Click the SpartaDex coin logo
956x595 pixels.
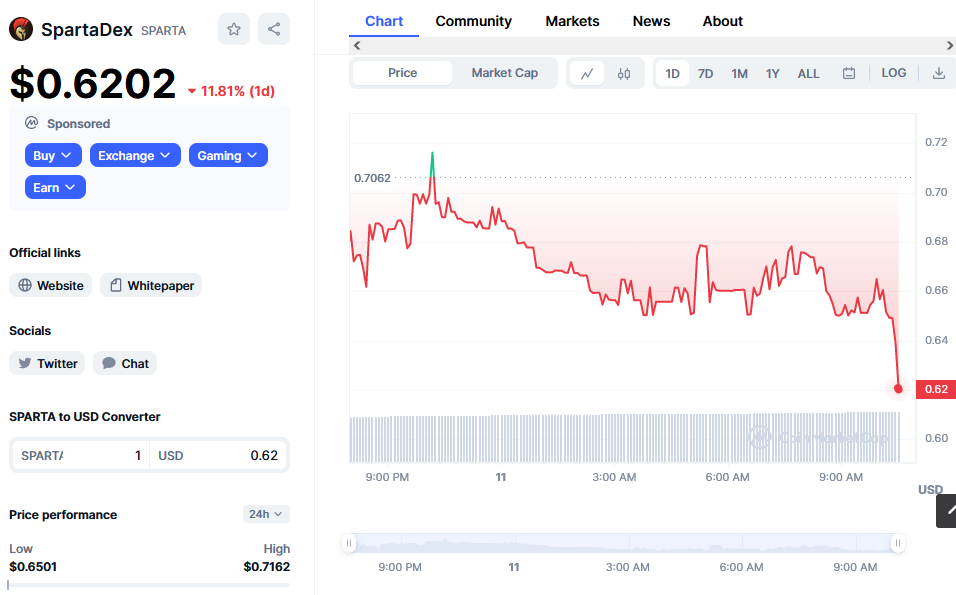pos(21,29)
